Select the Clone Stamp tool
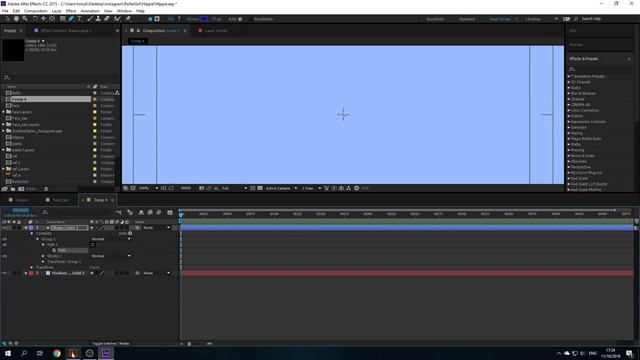640x360 pixels. 98,19
